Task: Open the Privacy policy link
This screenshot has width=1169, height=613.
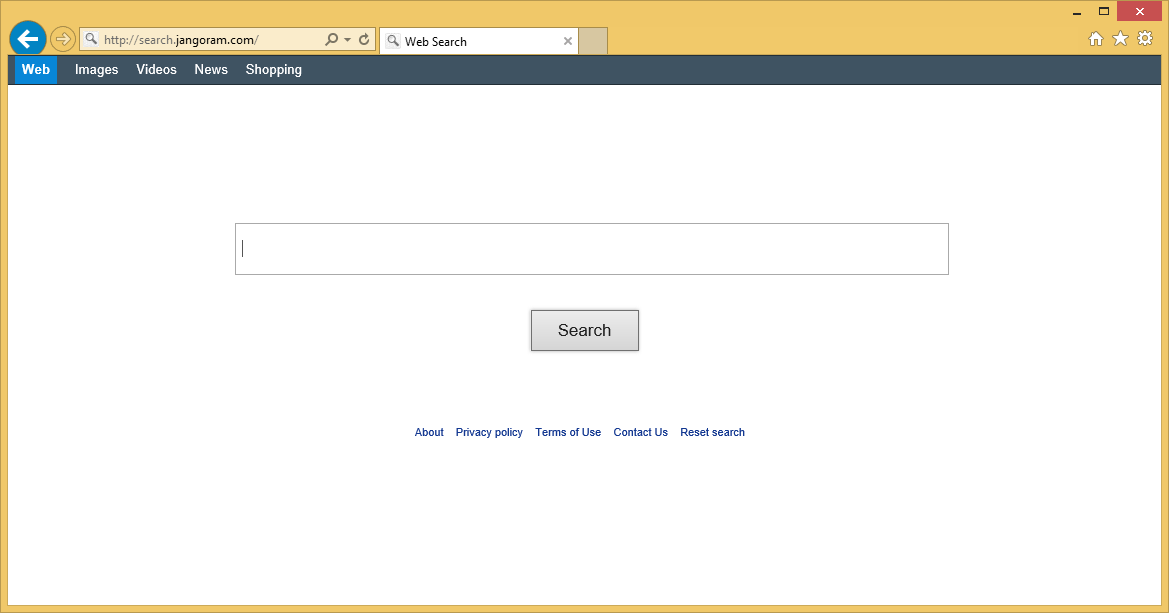Action: point(489,432)
